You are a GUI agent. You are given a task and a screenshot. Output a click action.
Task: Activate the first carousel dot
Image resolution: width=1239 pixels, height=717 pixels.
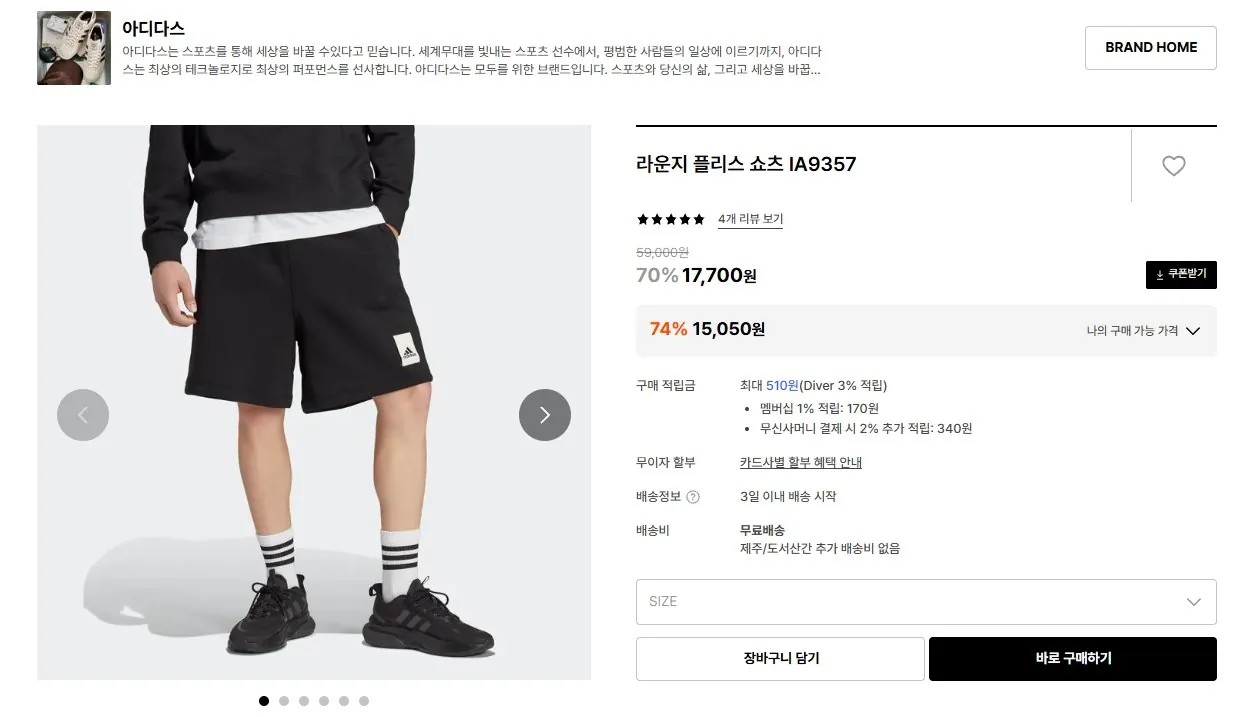263,701
